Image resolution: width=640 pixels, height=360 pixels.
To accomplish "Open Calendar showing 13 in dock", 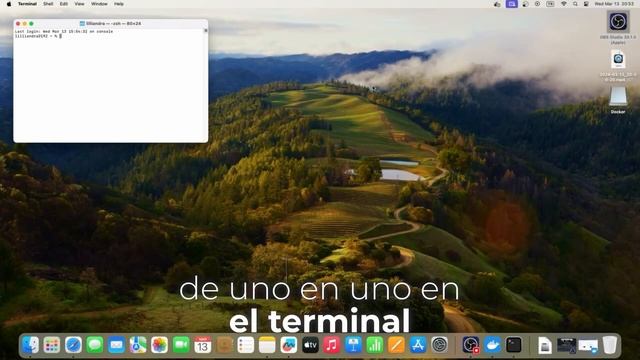I will coord(202,345).
